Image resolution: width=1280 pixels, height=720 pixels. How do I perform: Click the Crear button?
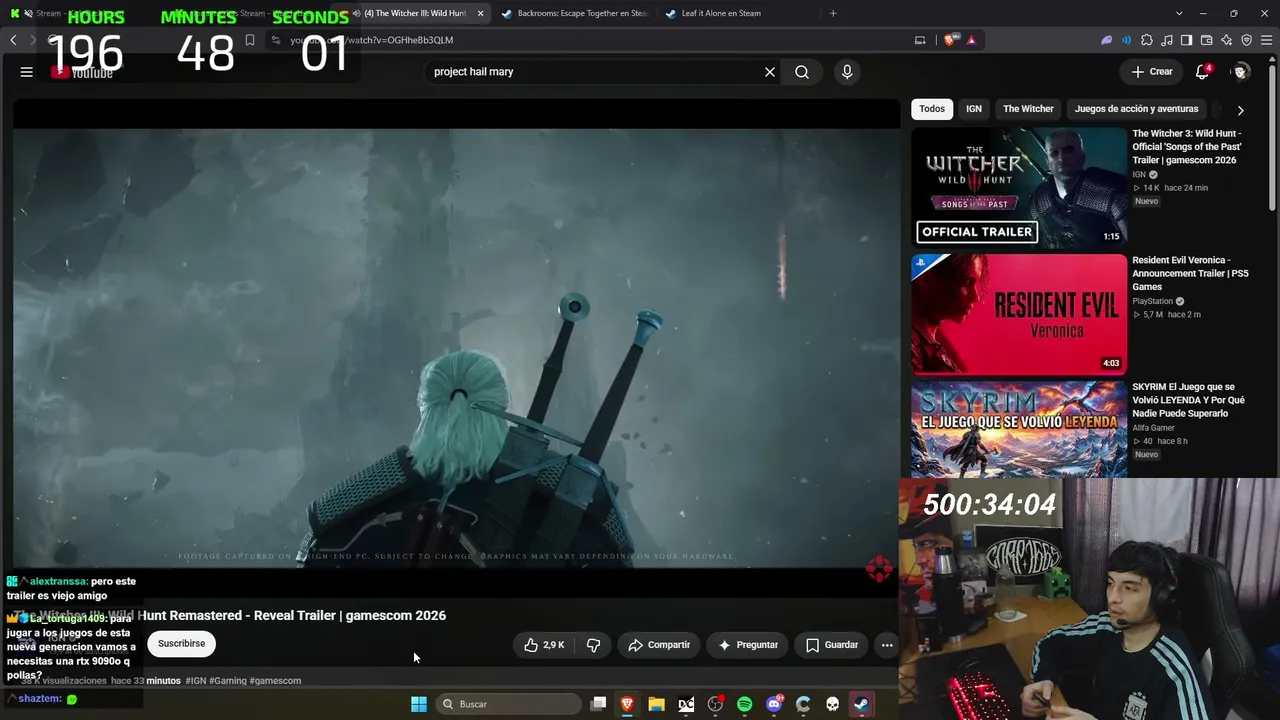pyautogui.click(x=1152, y=72)
